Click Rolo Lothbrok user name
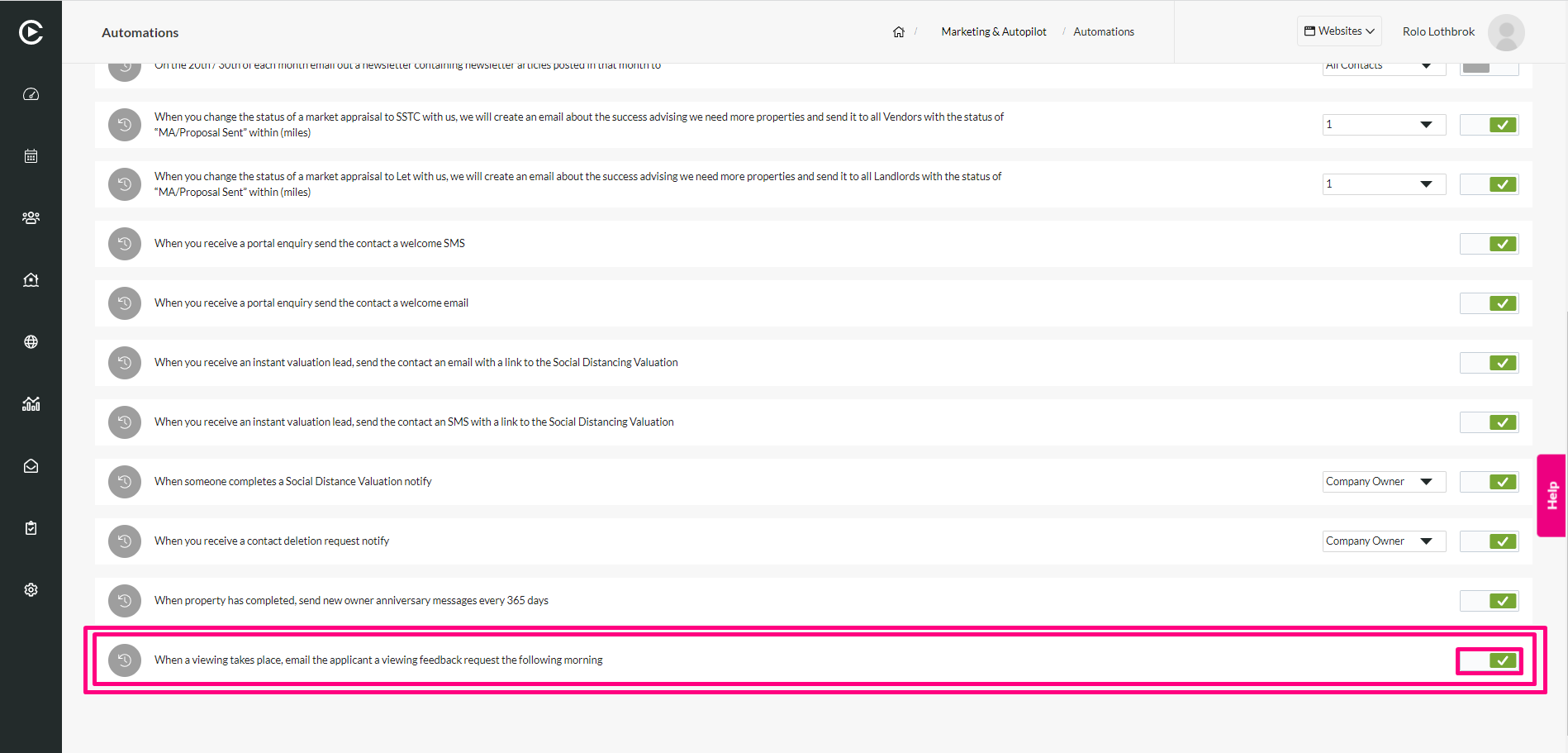This screenshot has width=1568, height=753. click(1438, 32)
